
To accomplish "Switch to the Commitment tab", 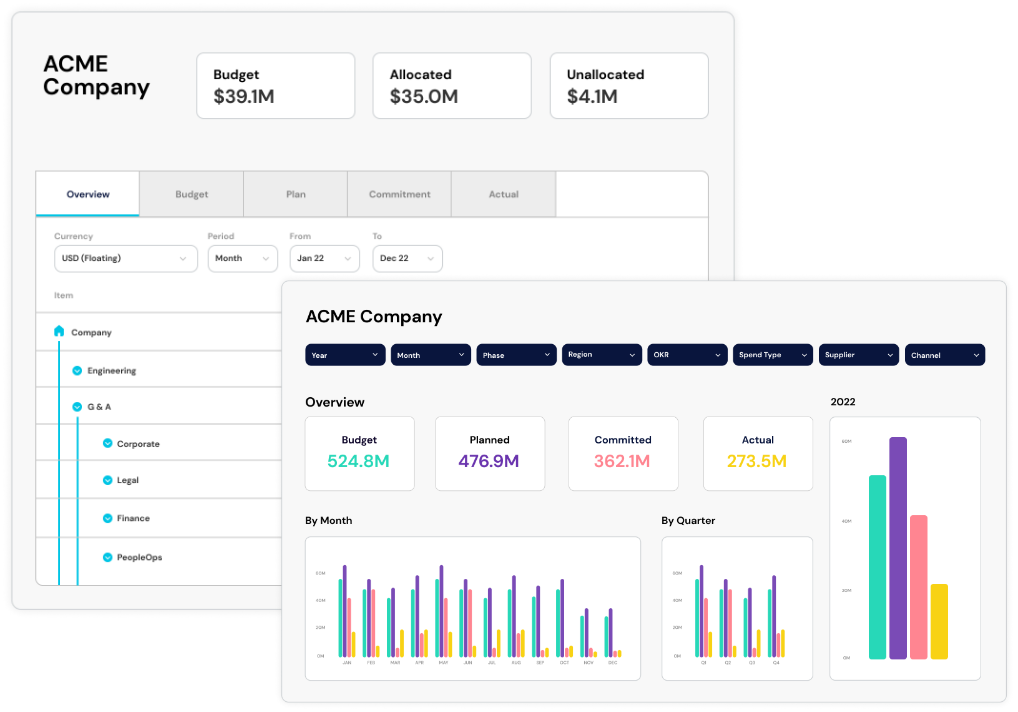I will click(x=399, y=194).
